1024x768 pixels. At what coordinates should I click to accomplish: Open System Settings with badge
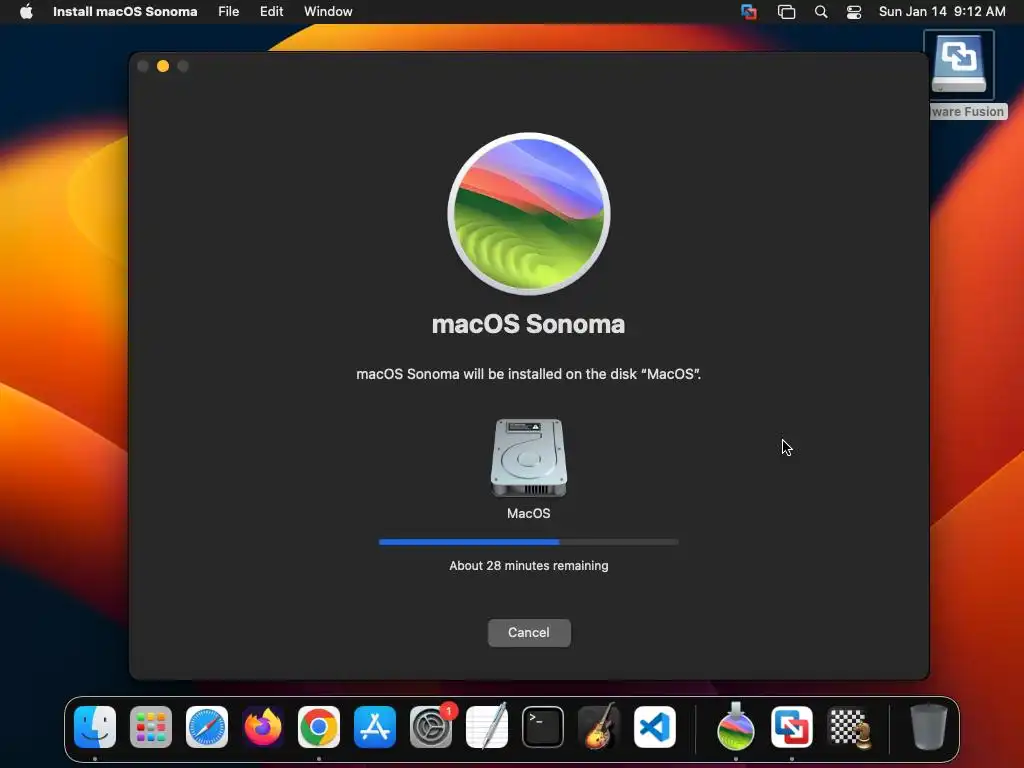(431, 727)
